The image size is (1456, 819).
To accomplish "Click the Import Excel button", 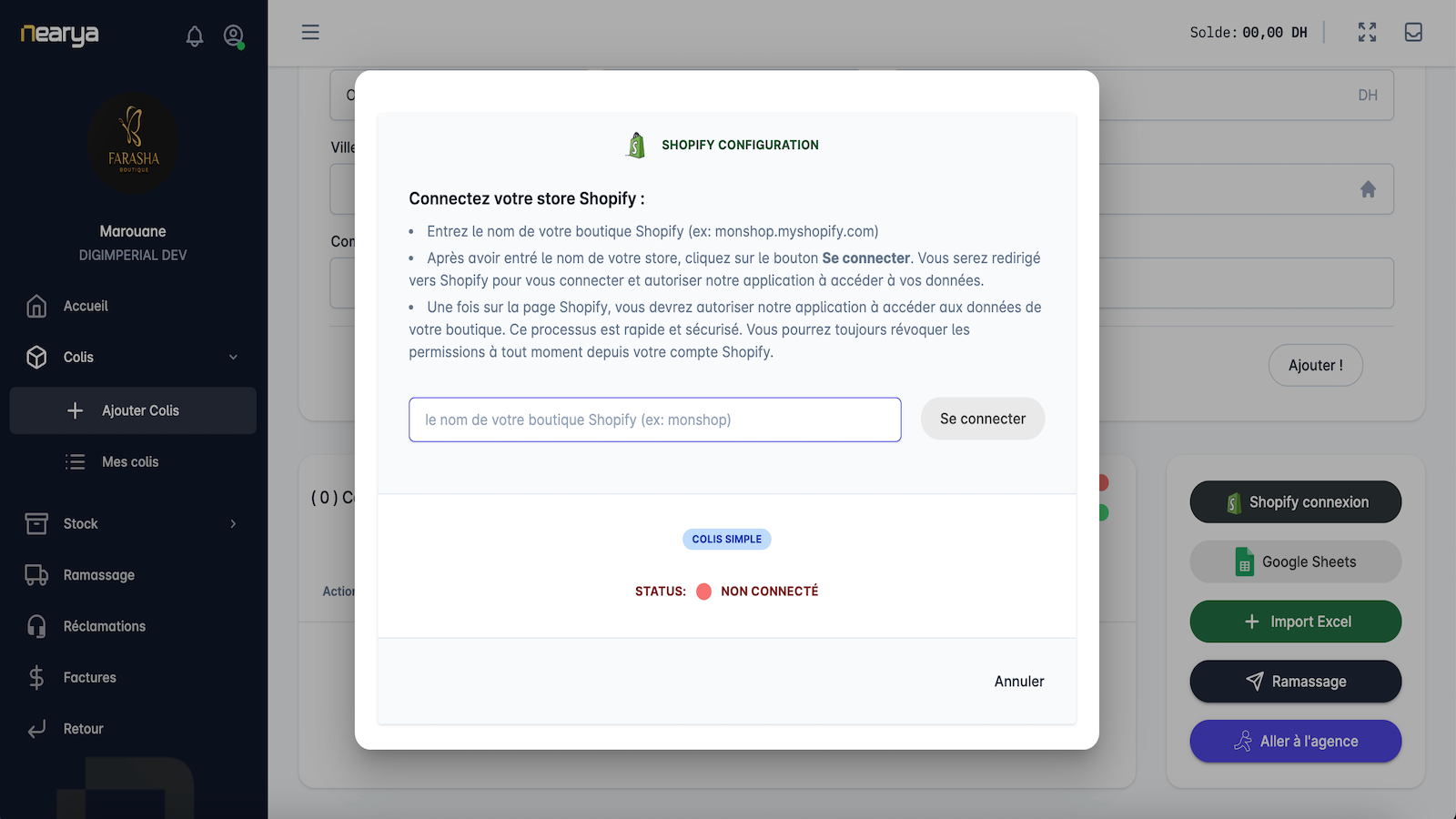I will [x=1296, y=622].
